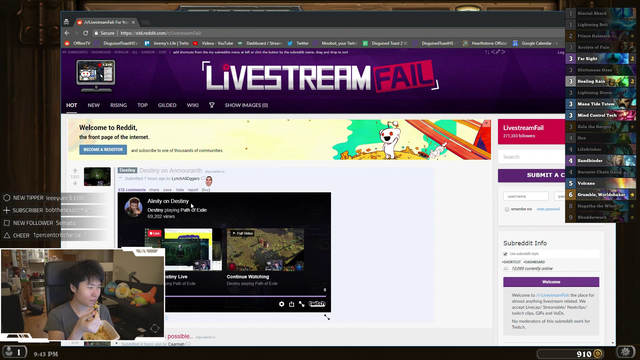Click the embed resize handle below player
This screenshot has width=640, height=360.
click(x=327, y=317)
